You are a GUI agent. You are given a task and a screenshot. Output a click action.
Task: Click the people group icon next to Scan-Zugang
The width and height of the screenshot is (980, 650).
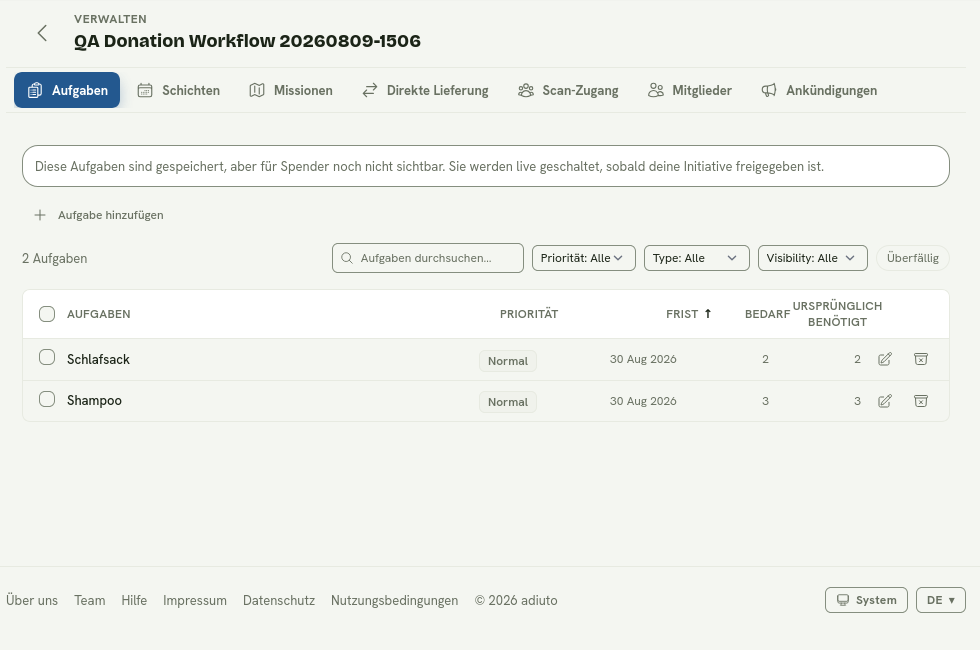(x=526, y=90)
